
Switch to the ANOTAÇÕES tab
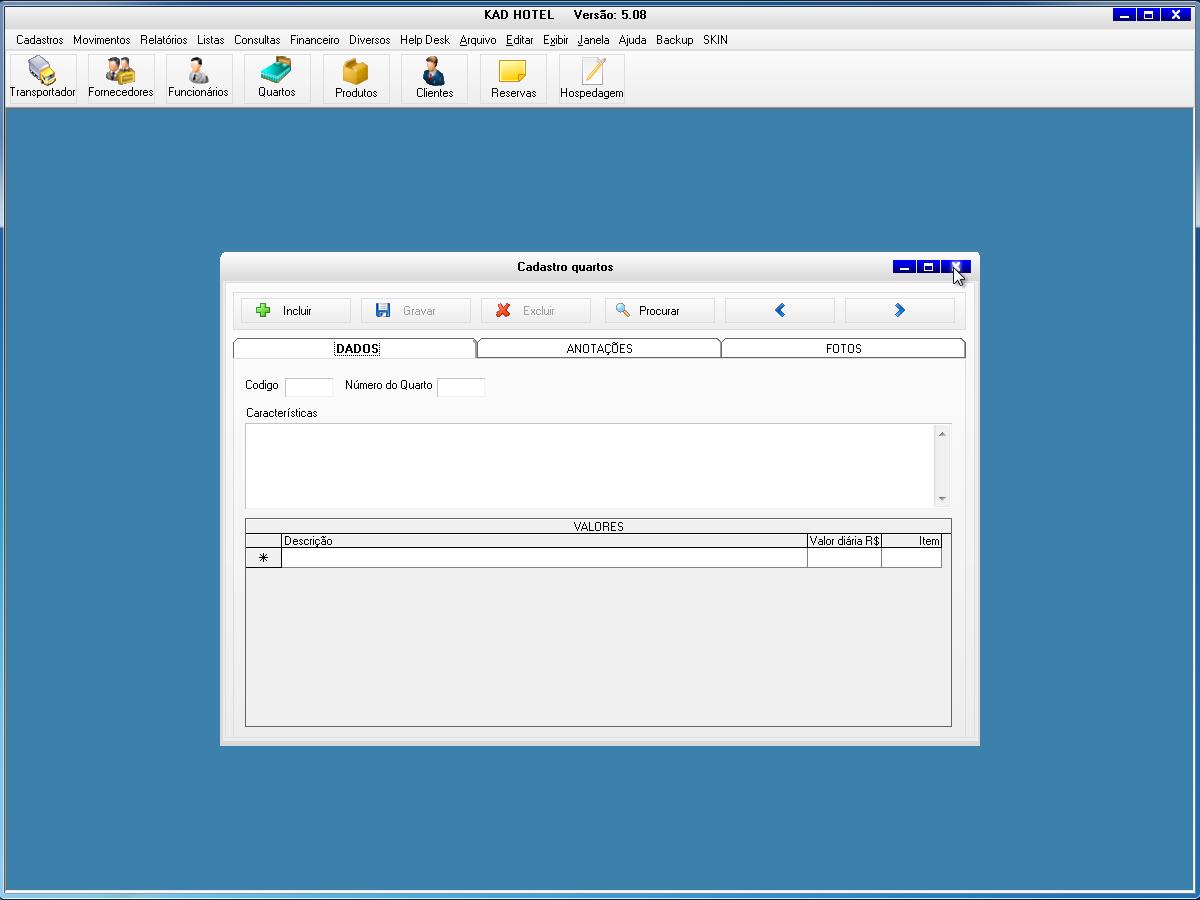(600, 348)
